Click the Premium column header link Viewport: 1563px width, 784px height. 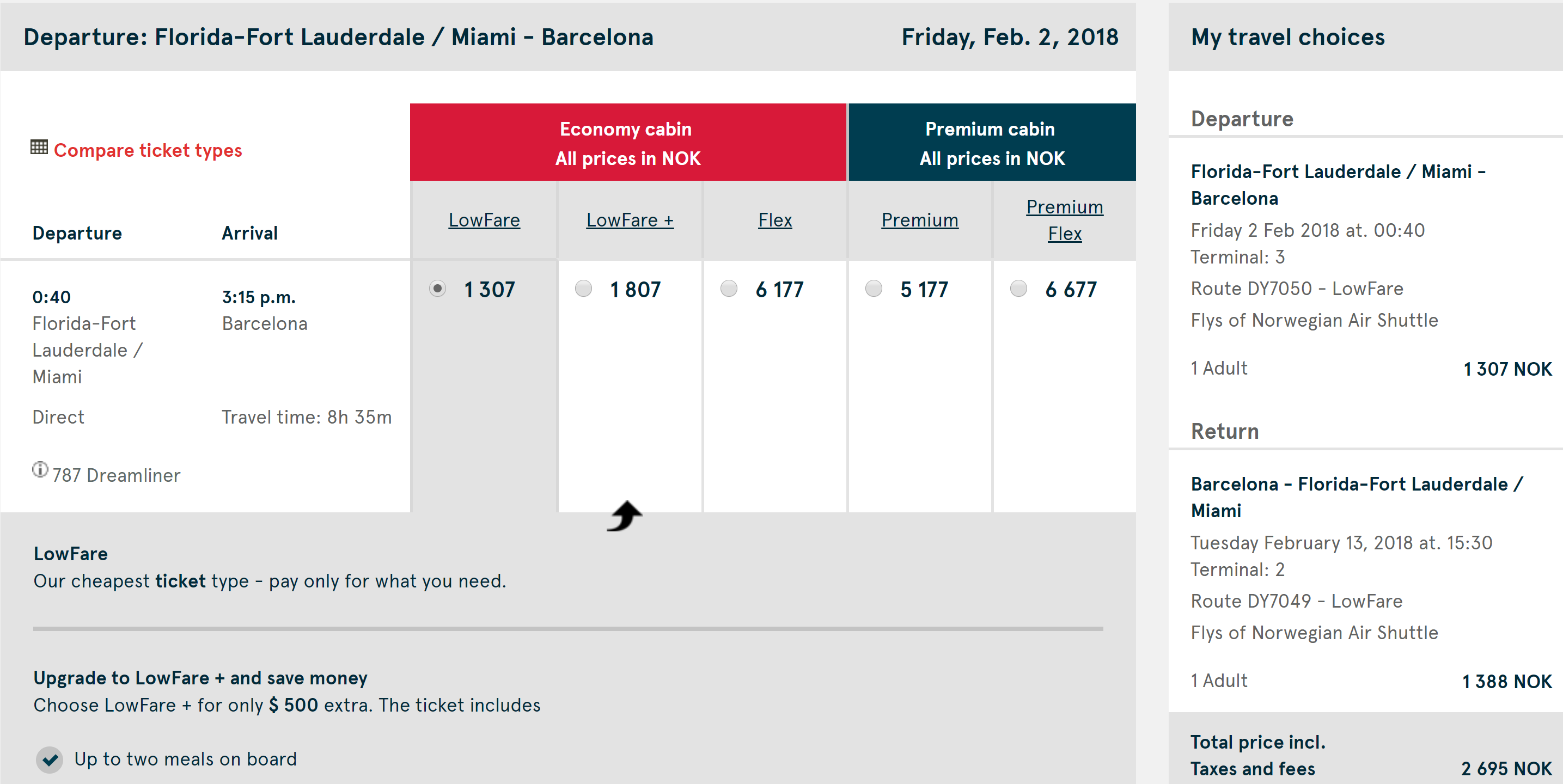pos(919,219)
